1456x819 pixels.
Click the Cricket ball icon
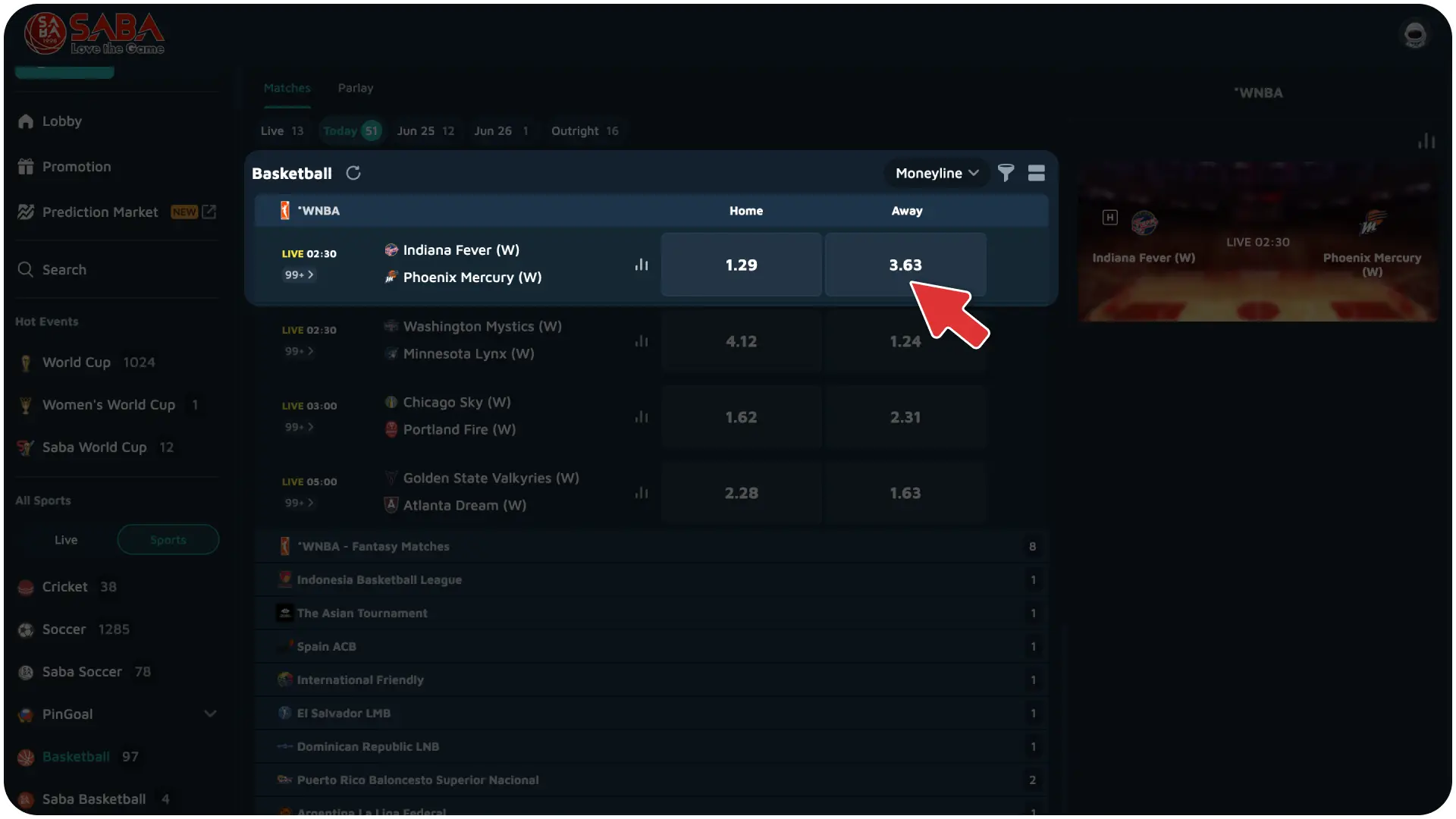(26, 588)
